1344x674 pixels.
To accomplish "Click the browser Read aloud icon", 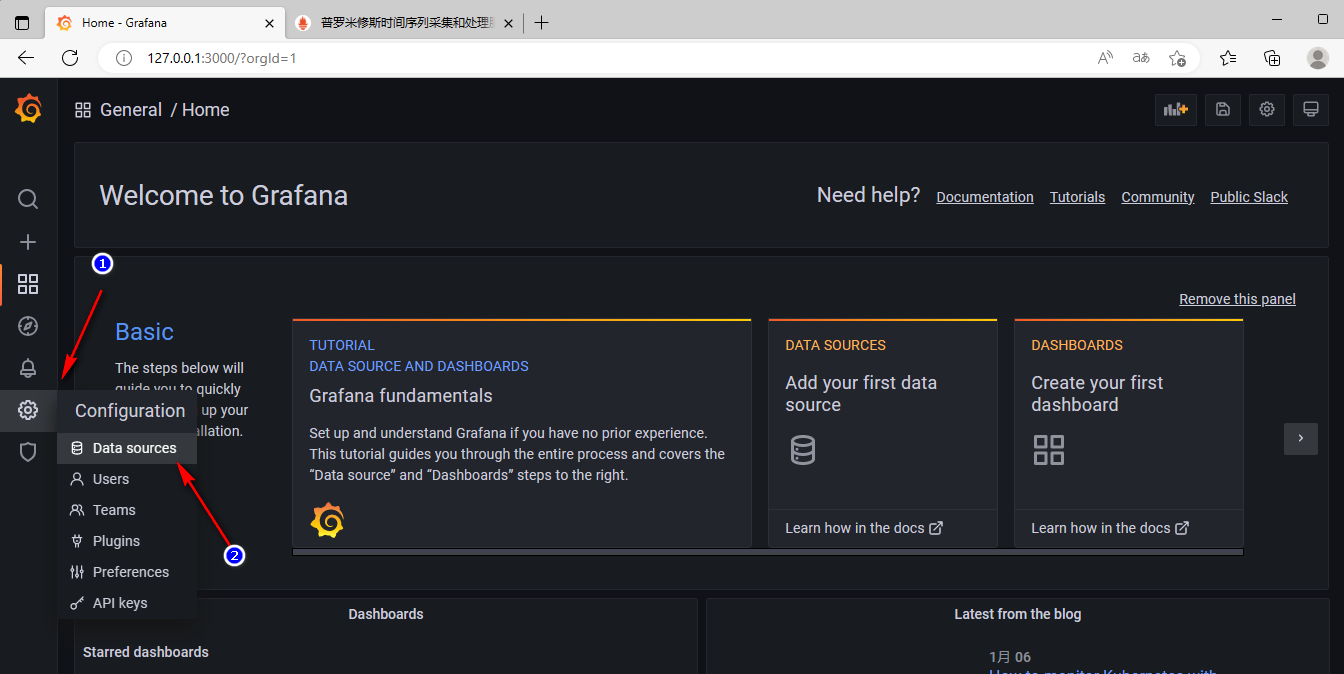I will click(x=1105, y=58).
